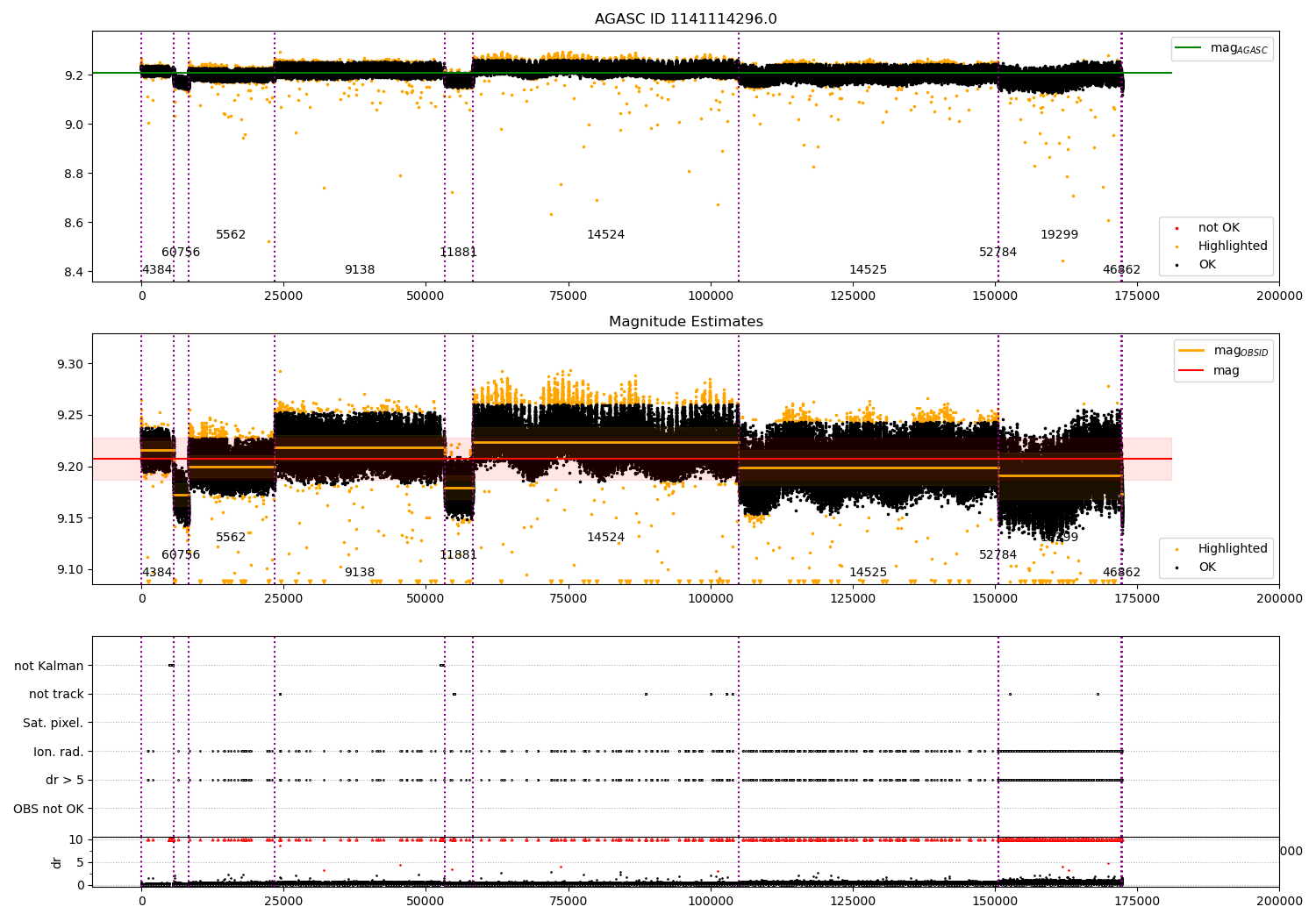Select obsid label 11881 in Magnitude Estimates plot
The height and width of the screenshot is (921, 1316).
(x=459, y=555)
